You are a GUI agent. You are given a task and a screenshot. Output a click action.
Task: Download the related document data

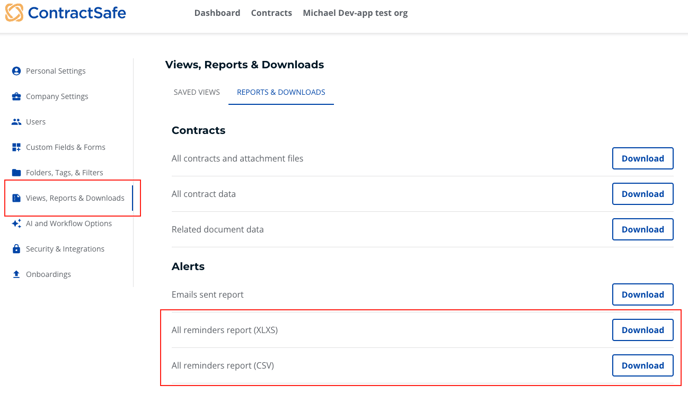(x=643, y=229)
